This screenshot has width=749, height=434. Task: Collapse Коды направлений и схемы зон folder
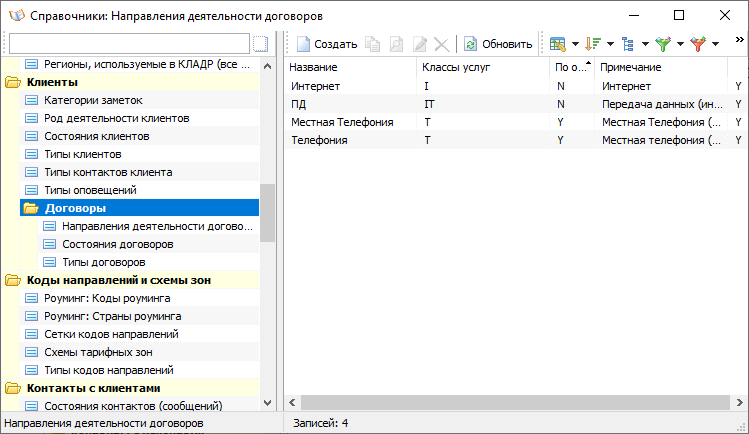(x=13, y=280)
